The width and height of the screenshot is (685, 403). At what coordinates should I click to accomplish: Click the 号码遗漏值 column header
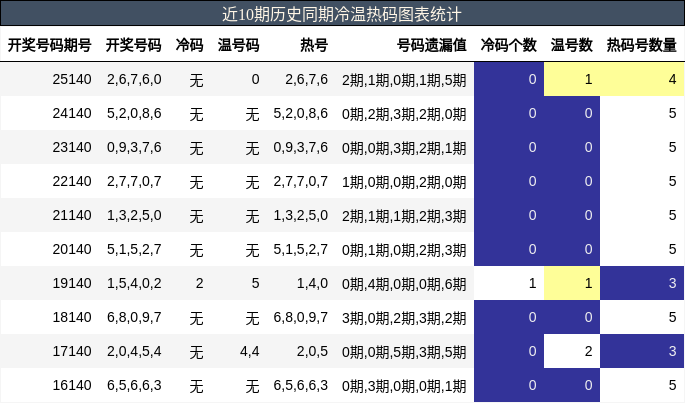click(x=432, y=45)
